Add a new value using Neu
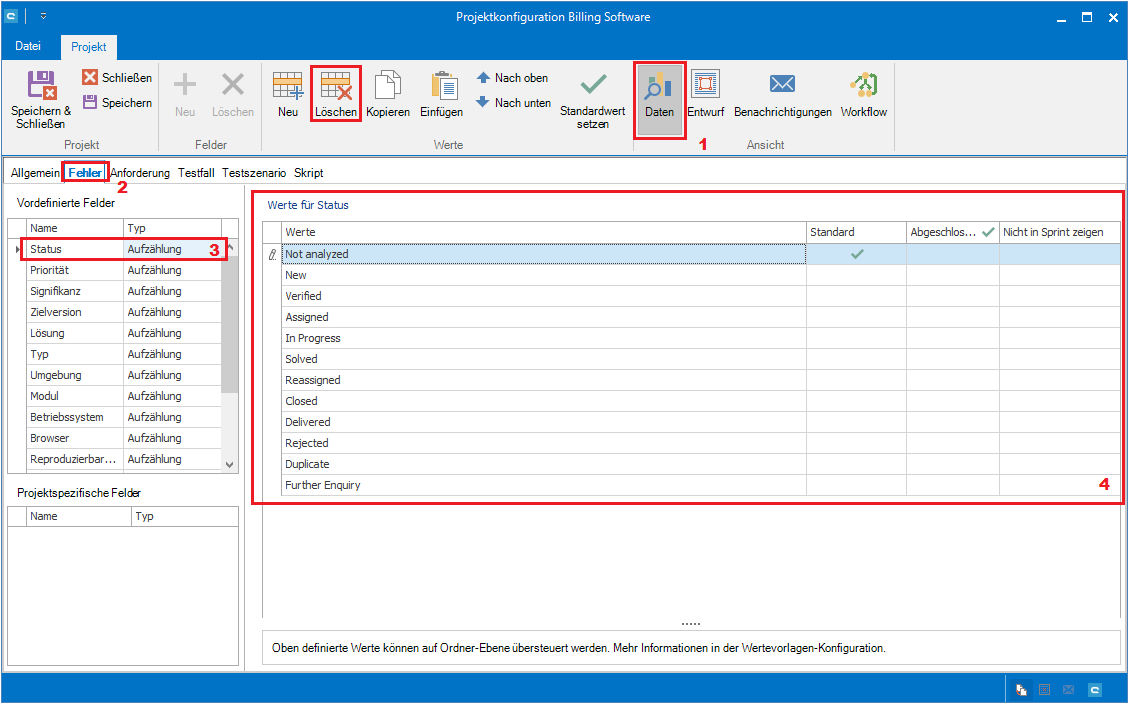 [x=288, y=93]
